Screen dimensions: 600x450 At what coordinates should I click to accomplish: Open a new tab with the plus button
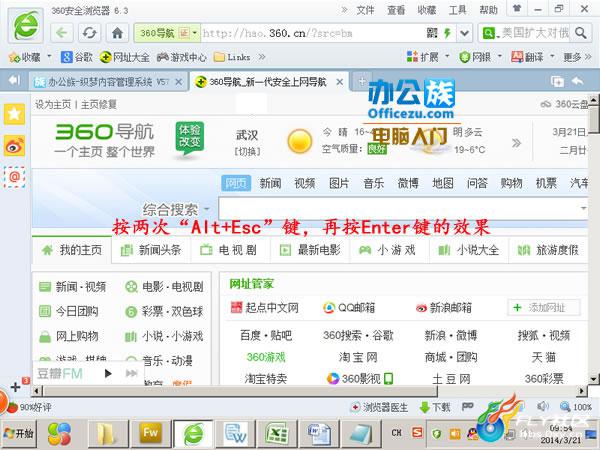361,81
